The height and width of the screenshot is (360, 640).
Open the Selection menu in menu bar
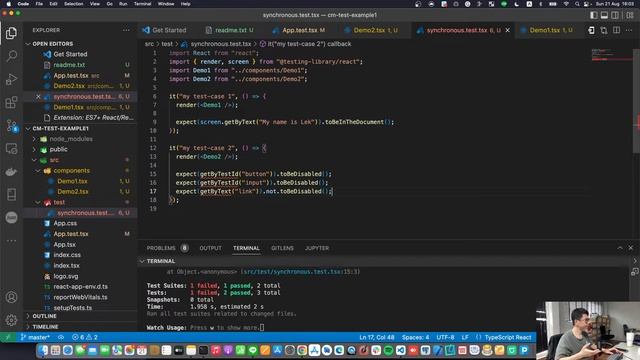point(73,4)
